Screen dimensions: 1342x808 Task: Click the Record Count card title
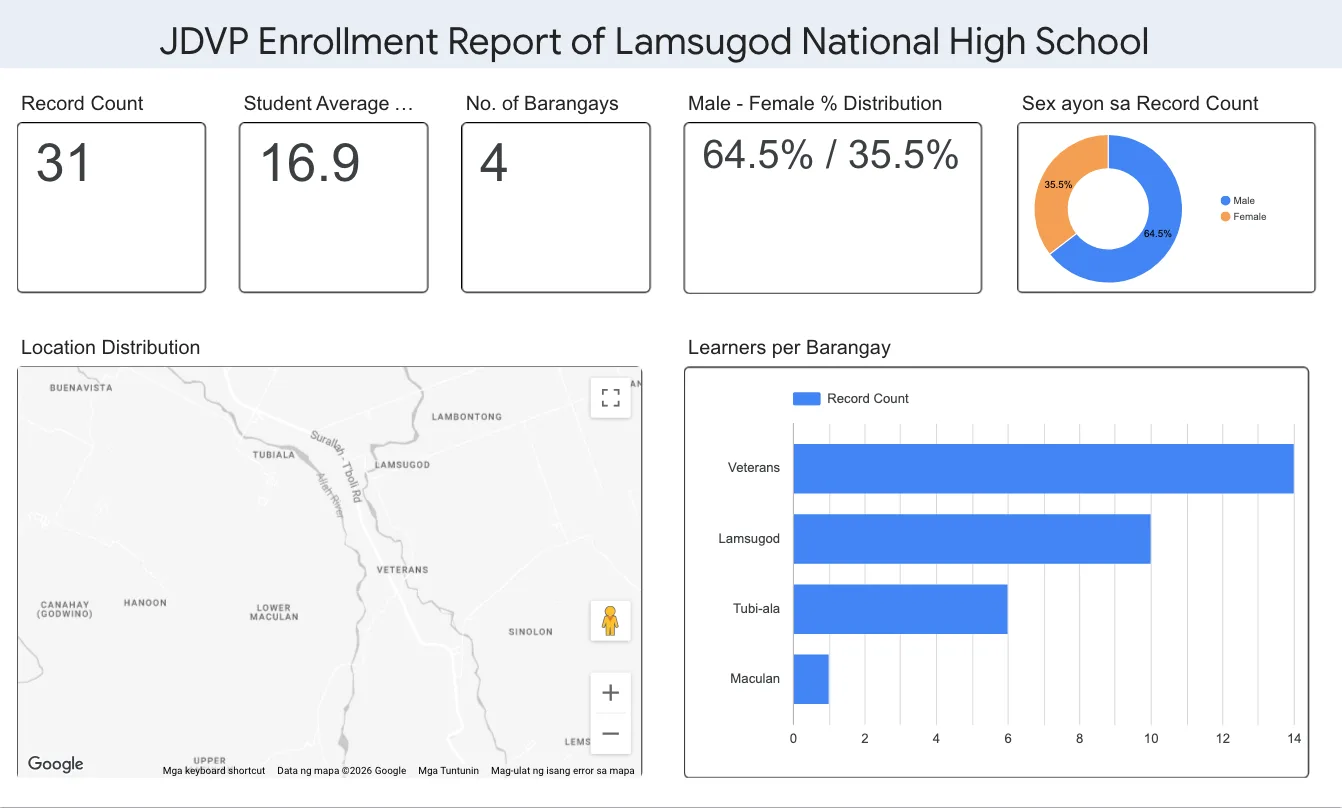82,104
